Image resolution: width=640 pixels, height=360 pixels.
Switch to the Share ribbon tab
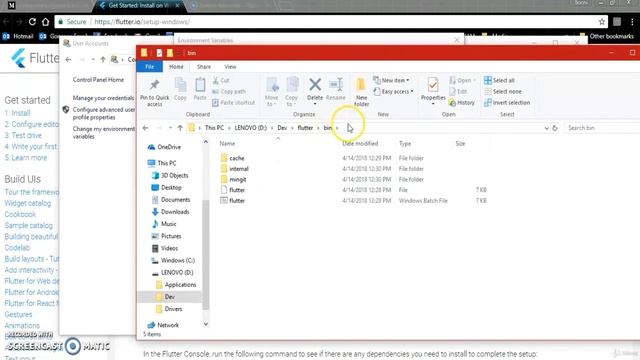[x=204, y=67]
